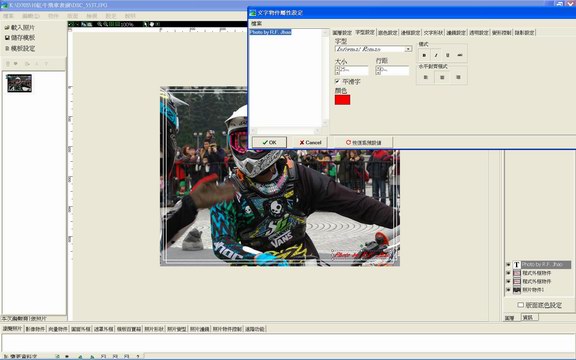Click the 模板設定 template settings button
Screen dimensions: 576x360
point(20,48)
